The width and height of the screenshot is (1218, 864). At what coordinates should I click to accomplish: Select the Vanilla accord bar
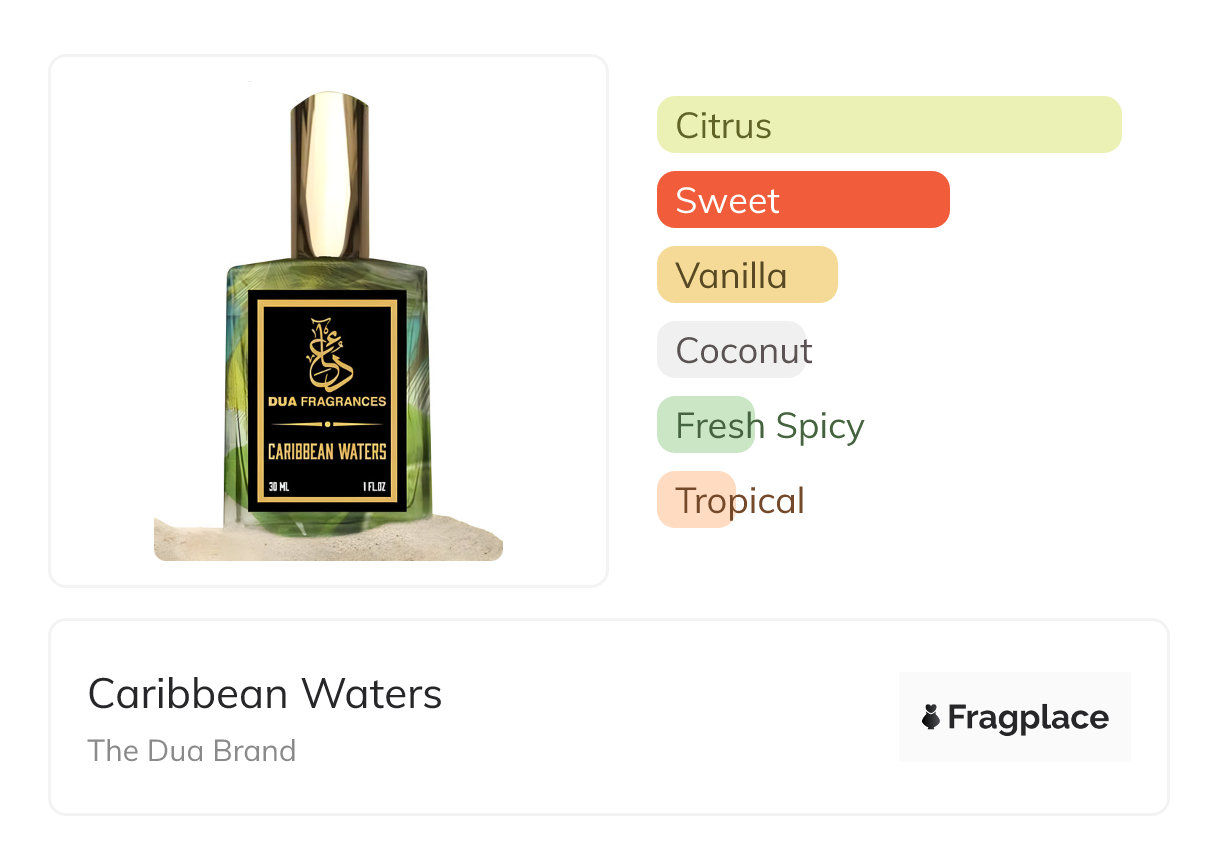747,275
